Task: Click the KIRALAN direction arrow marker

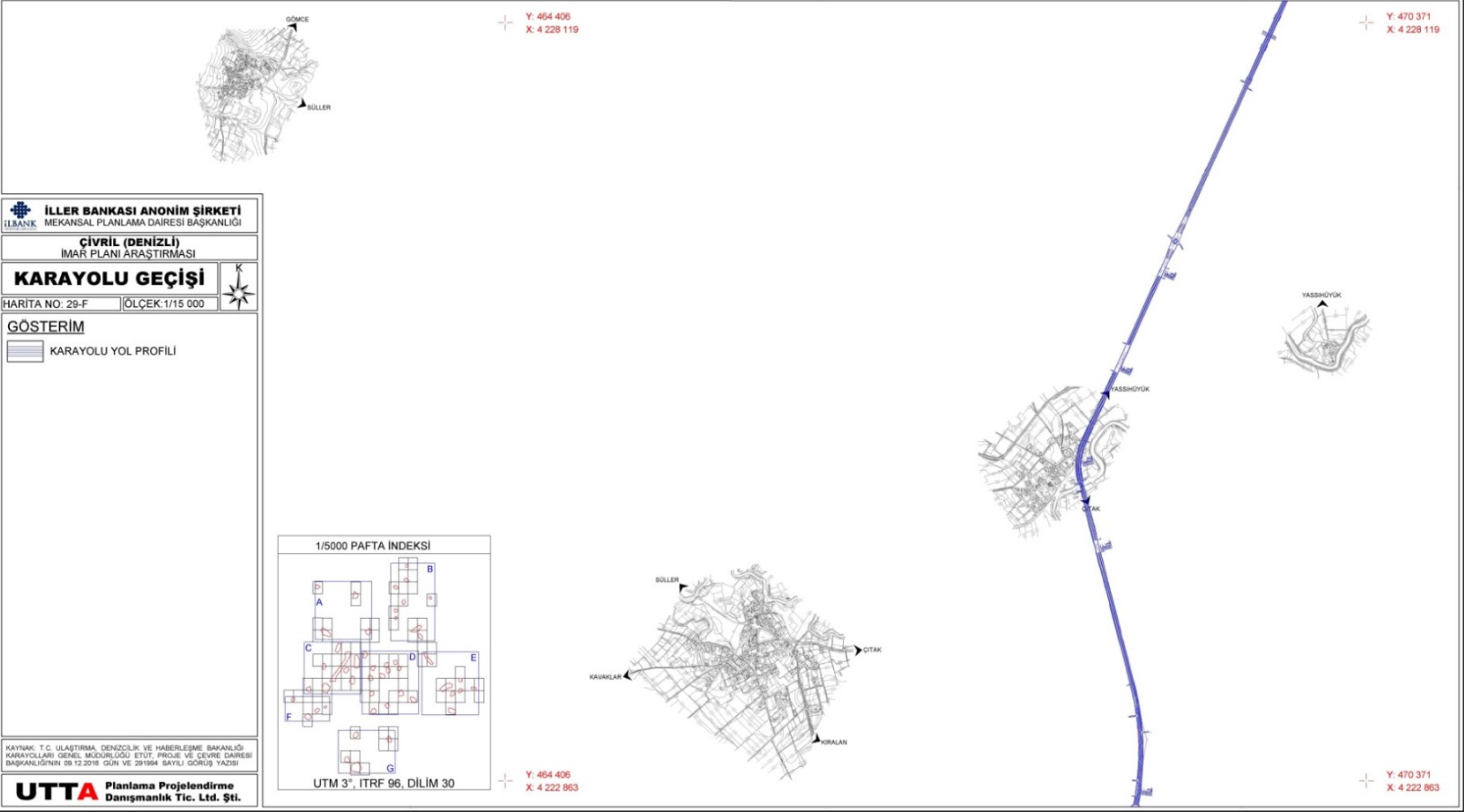Action: (x=817, y=739)
